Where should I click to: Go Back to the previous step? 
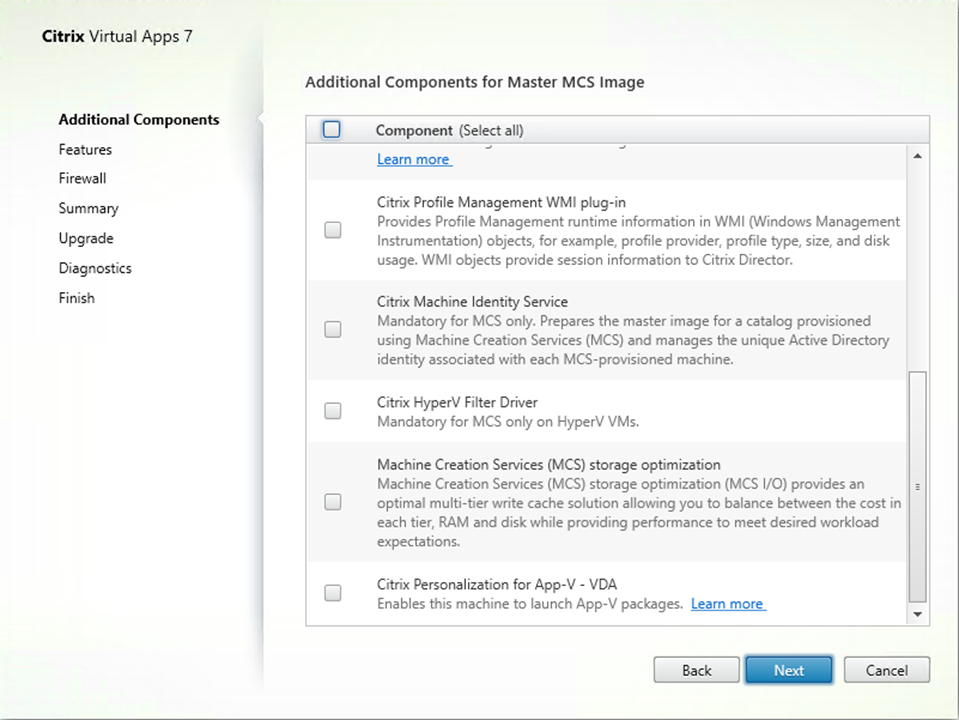697,670
